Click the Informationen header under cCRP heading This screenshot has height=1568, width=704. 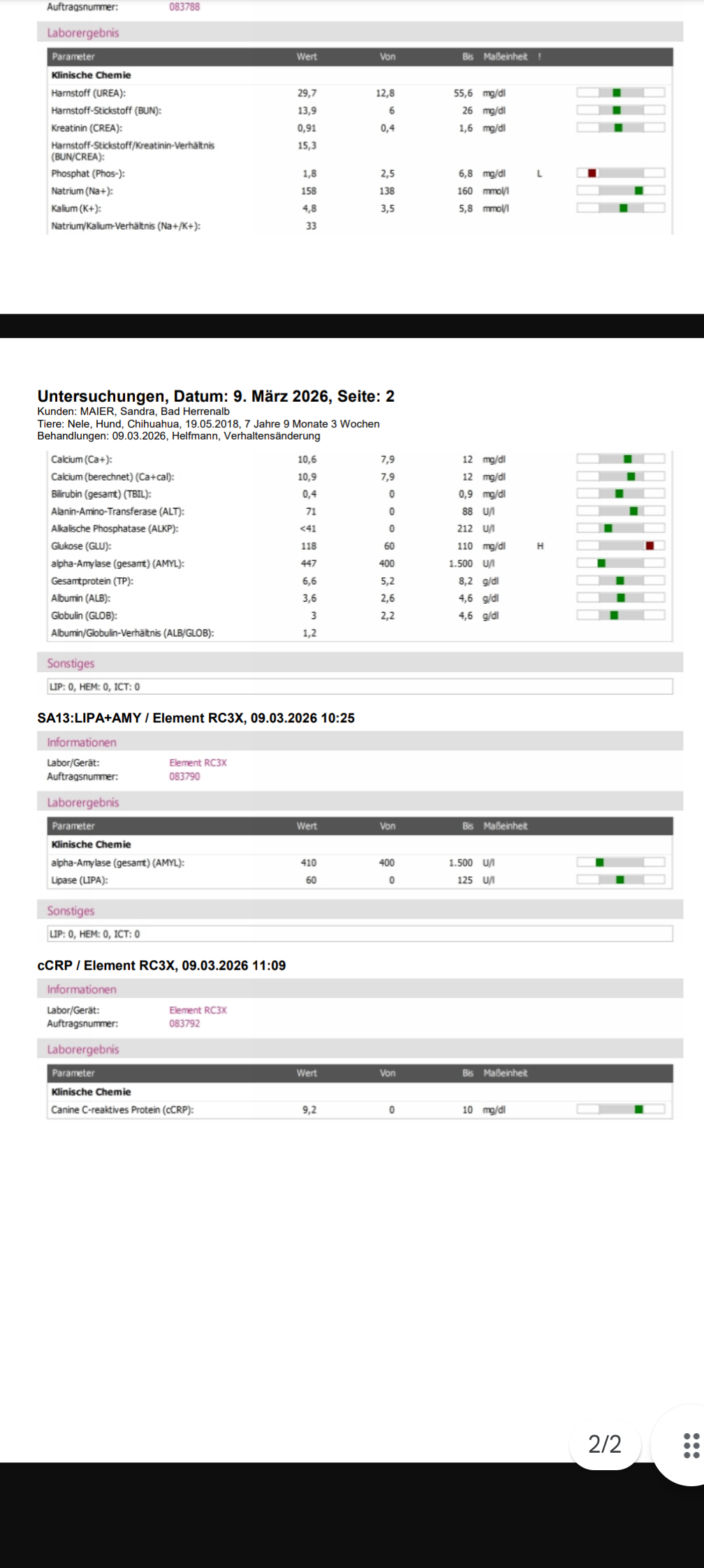pos(82,989)
